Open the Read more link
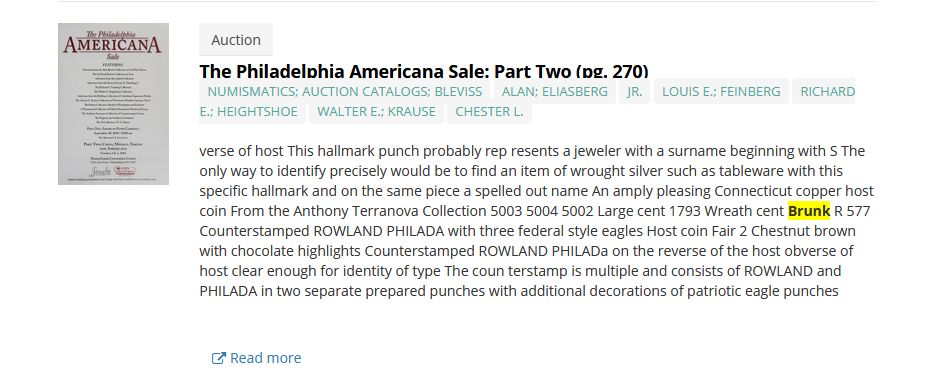Image resolution: width=939 pixels, height=390 pixels. (x=256, y=358)
